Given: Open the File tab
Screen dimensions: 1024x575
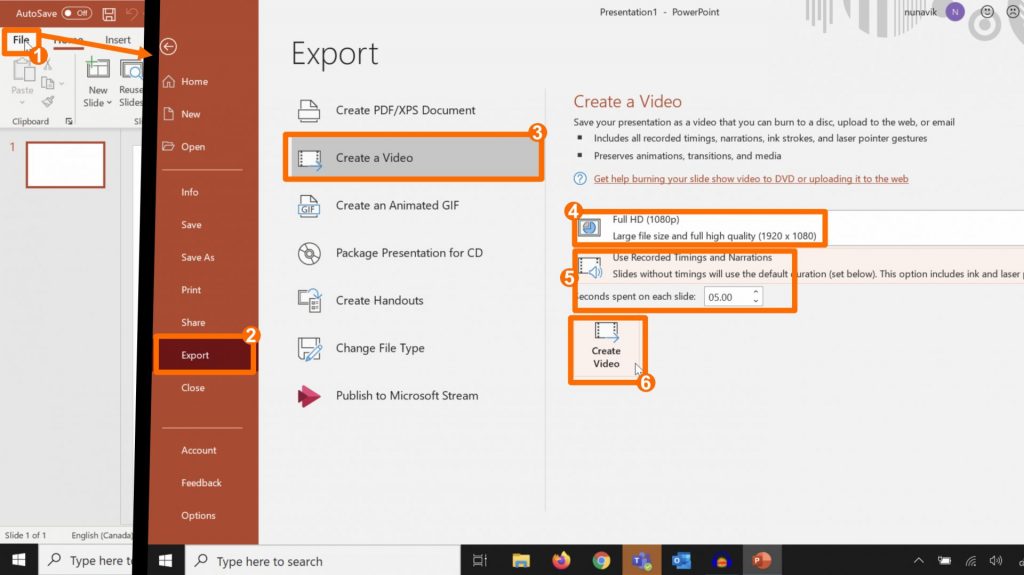Looking at the screenshot, I should (x=21, y=40).
